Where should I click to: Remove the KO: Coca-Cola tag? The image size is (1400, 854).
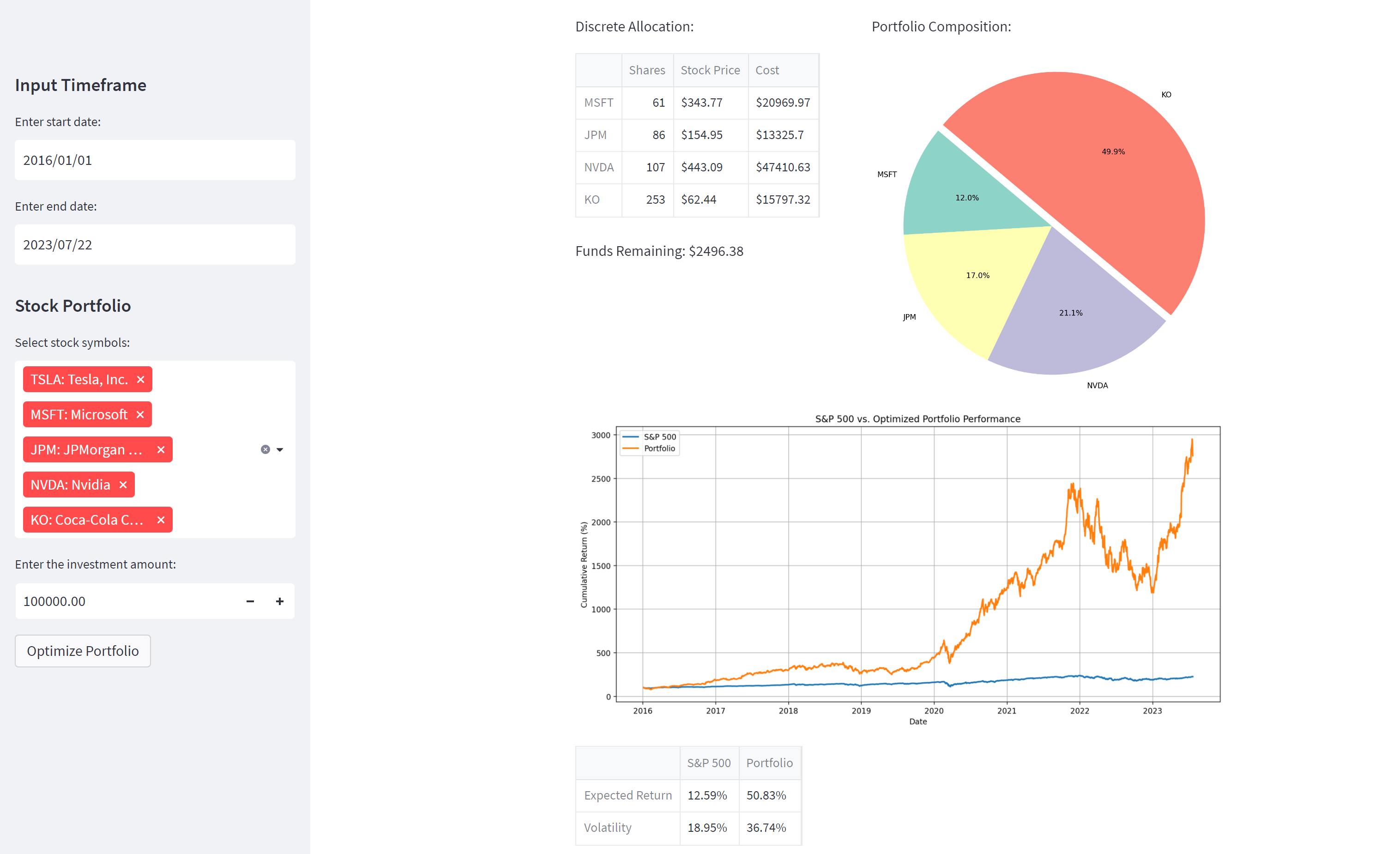(x=161, y=520)
